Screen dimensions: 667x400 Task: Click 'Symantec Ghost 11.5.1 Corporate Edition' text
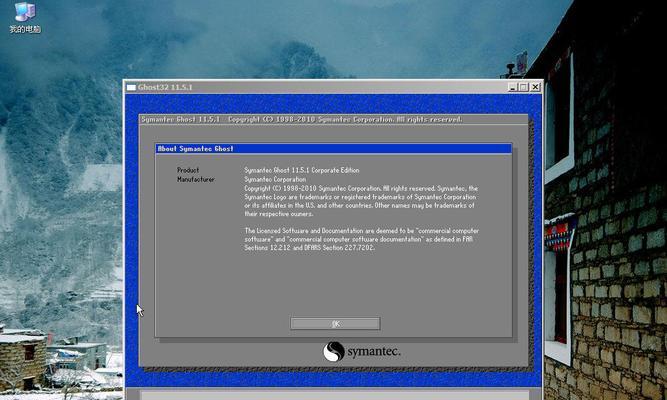click(302, 170)
